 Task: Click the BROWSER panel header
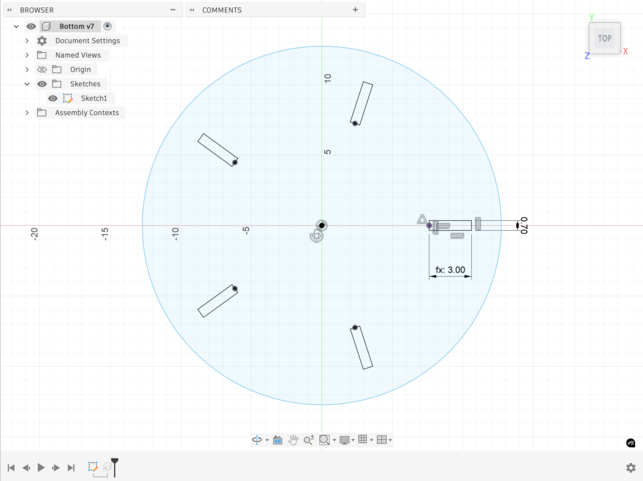[37, 10]
